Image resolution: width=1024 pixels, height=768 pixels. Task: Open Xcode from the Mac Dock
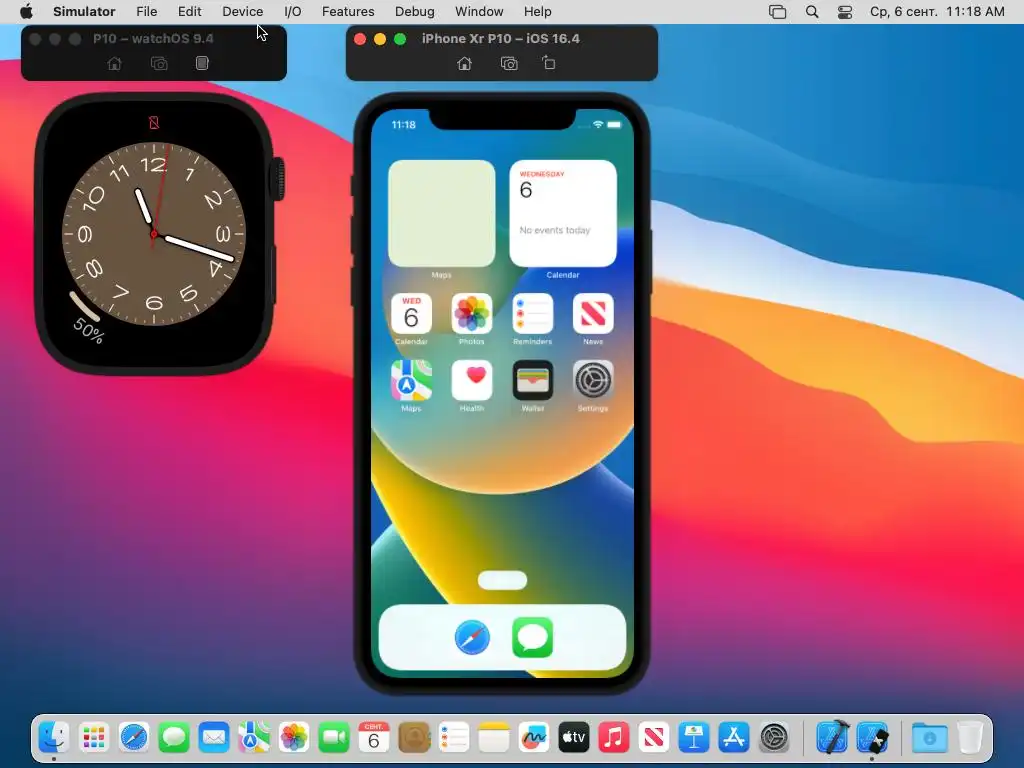(x=833, y=737)
